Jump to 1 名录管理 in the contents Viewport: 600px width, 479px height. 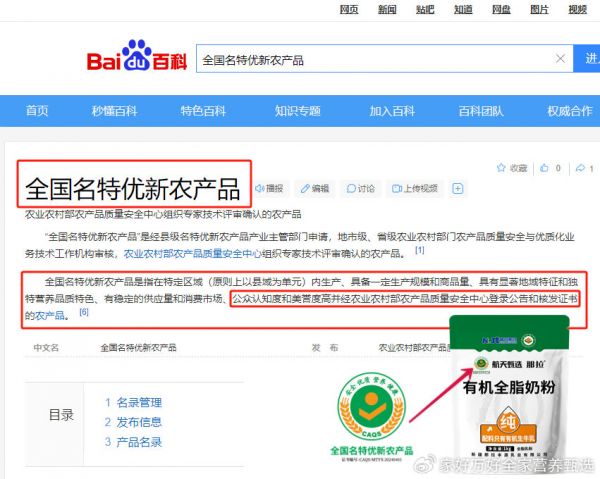(133, 402)
